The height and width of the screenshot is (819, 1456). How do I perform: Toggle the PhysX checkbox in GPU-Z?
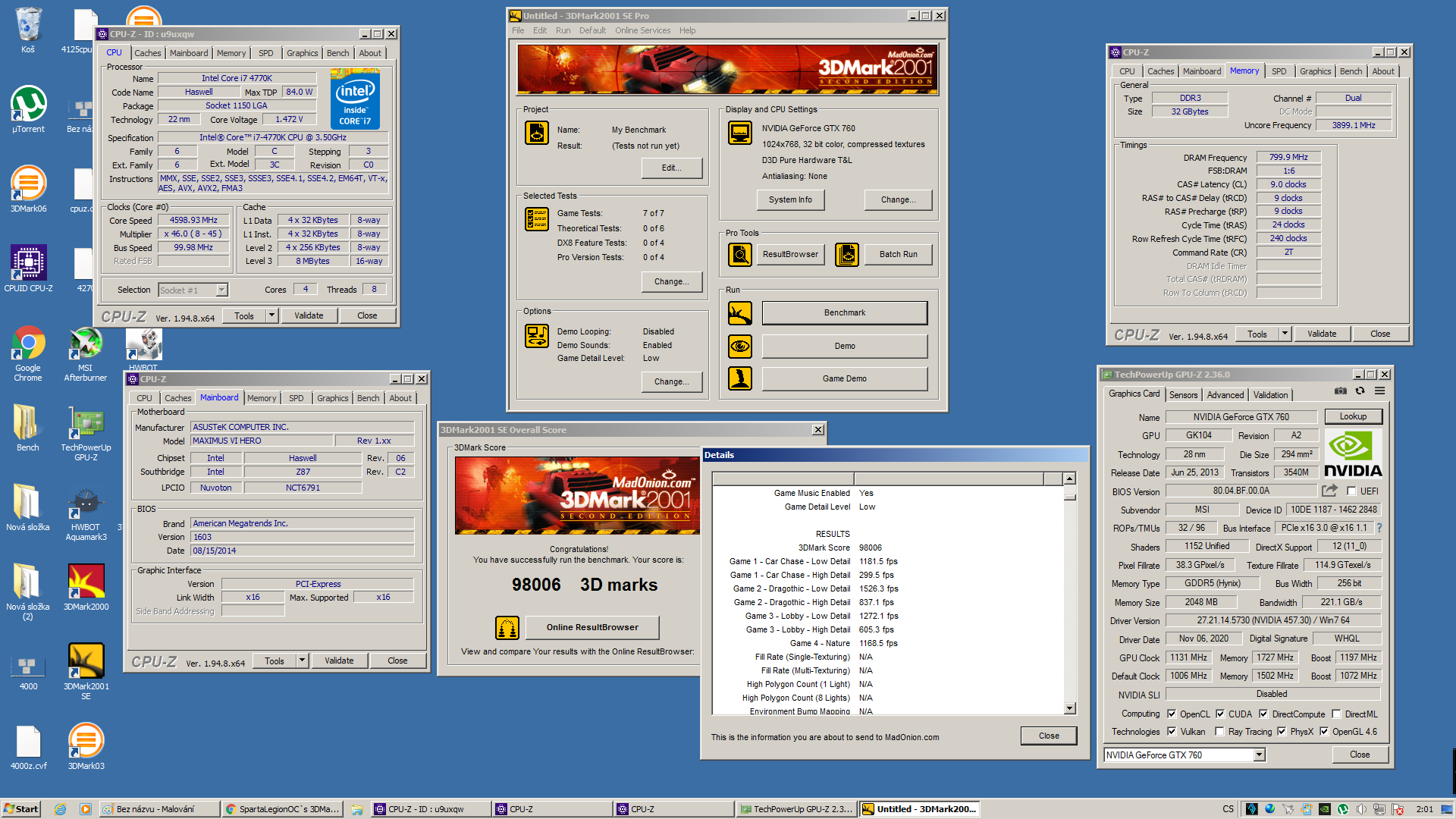click(1282, 732)
